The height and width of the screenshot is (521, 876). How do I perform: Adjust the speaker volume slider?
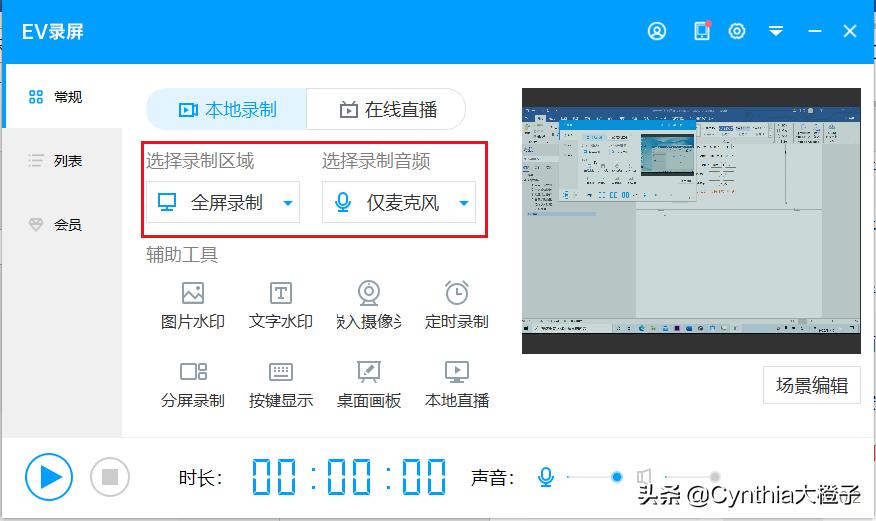(x=692, y=477)
